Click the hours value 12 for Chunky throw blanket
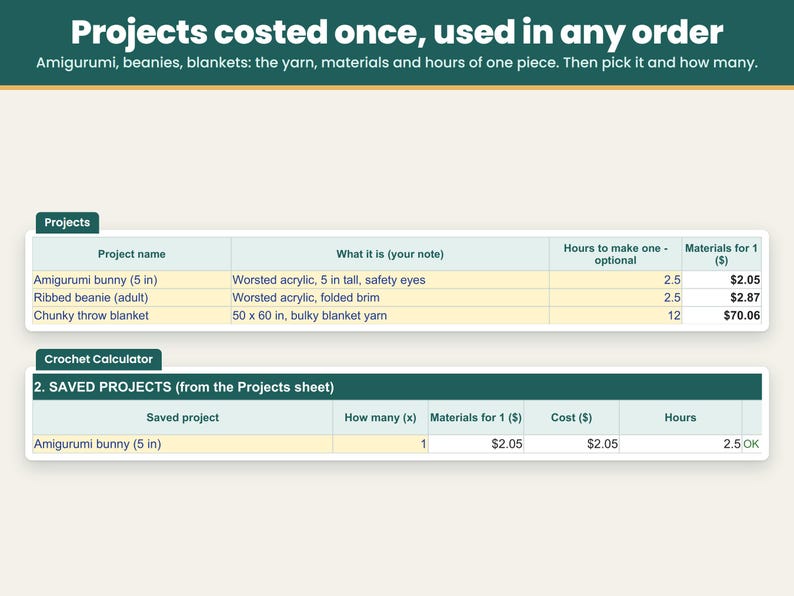The image size is (794, 596). click(615, 315)
